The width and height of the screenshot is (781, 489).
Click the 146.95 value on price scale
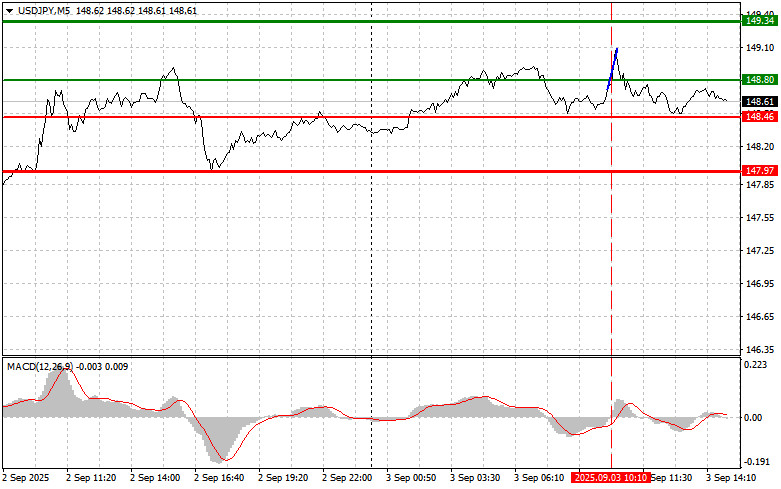tap(760, 283)
